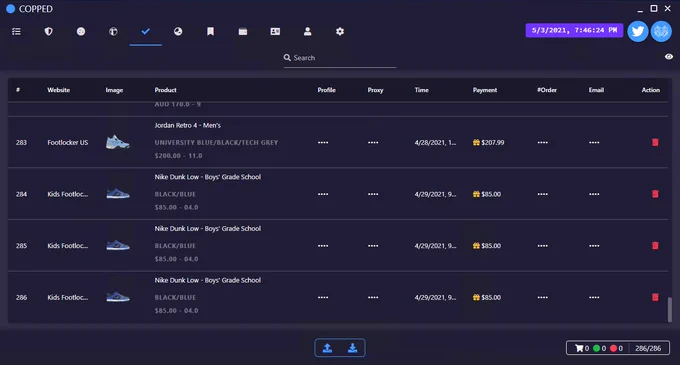The width and height of the screenshot is (680, 365).
Task: Select the checkmark success tab
Action: (146, 31)
